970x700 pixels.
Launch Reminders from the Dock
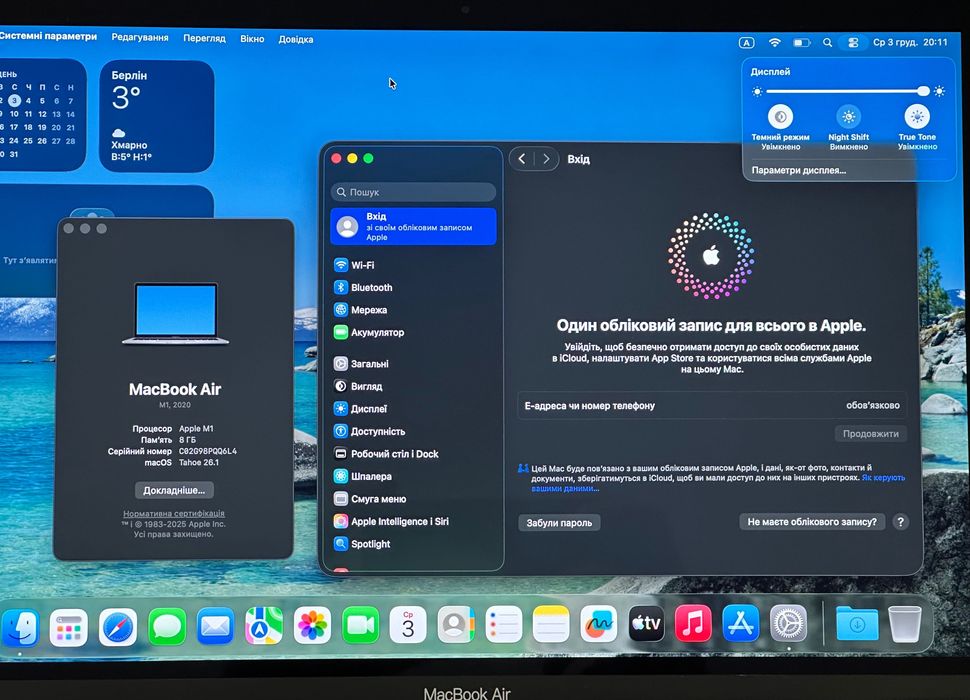pyautogui.click(x=504, y=625)
